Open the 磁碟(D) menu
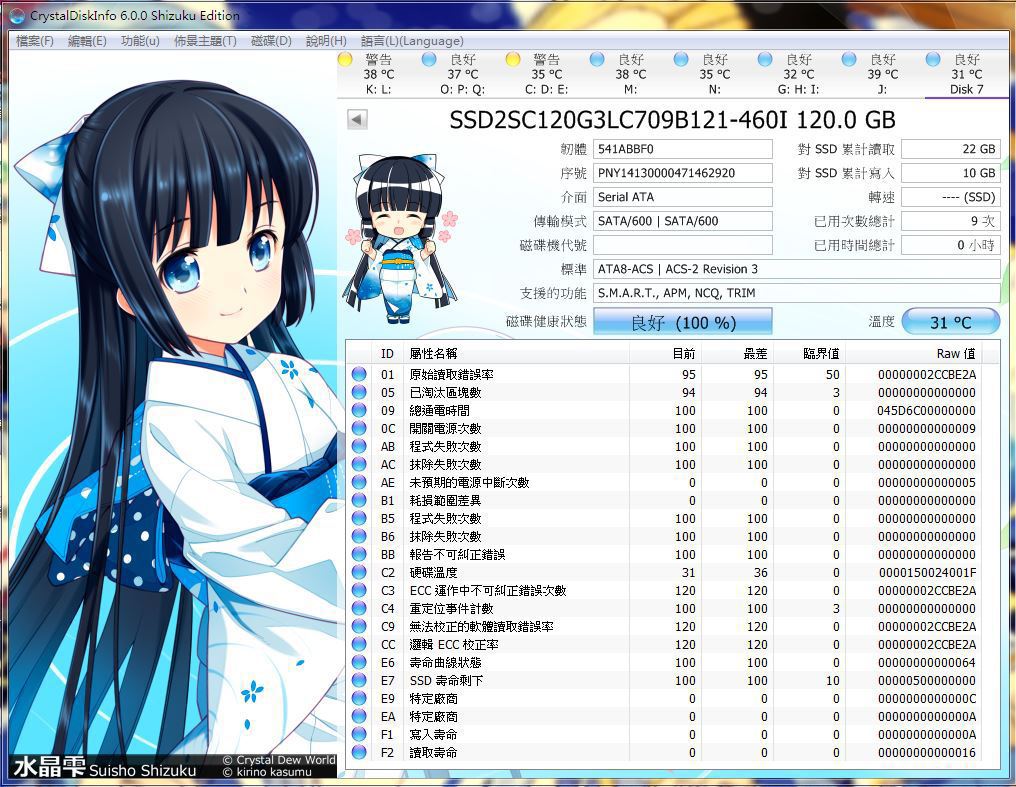The width and height of the screenshot is (1016, 787). (271, 41)
